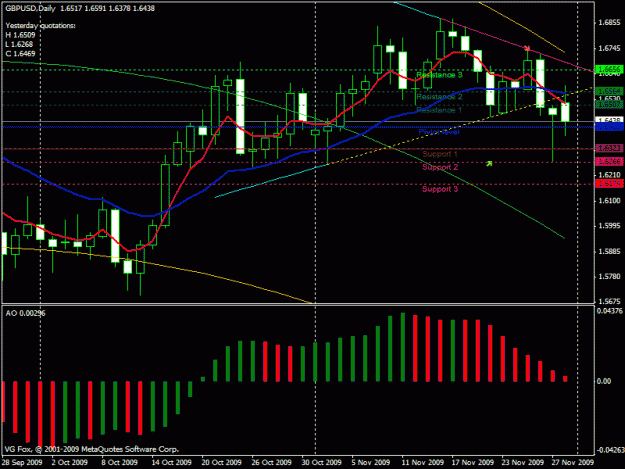Click the "26 Oct 2009" date label

tap(271, 463)
